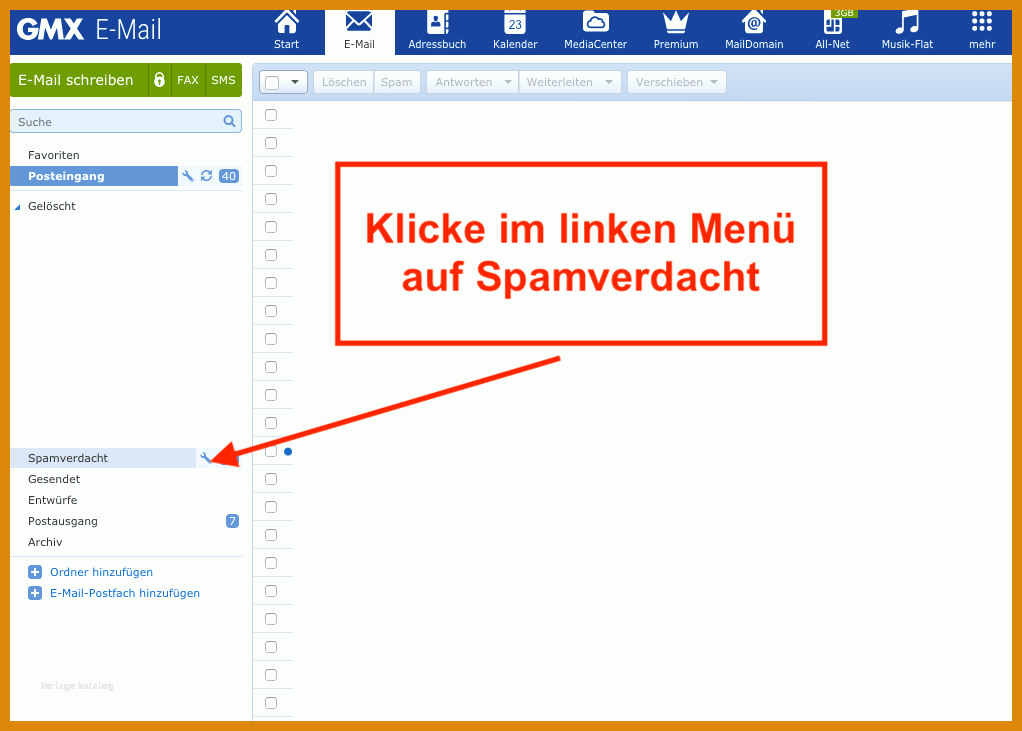Open Favoriten in the sidebar
This screenshot has width=1022, height=731.
[53, 155]
